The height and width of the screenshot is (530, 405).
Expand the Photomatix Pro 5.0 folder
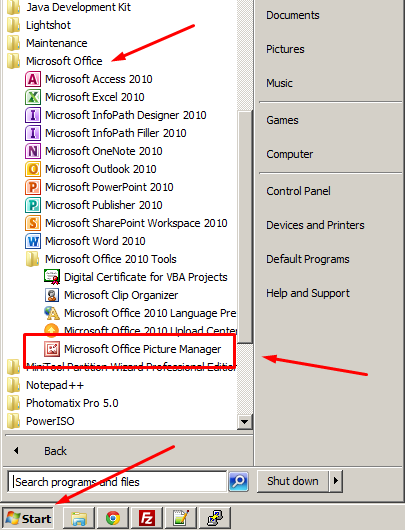(72, 403)
